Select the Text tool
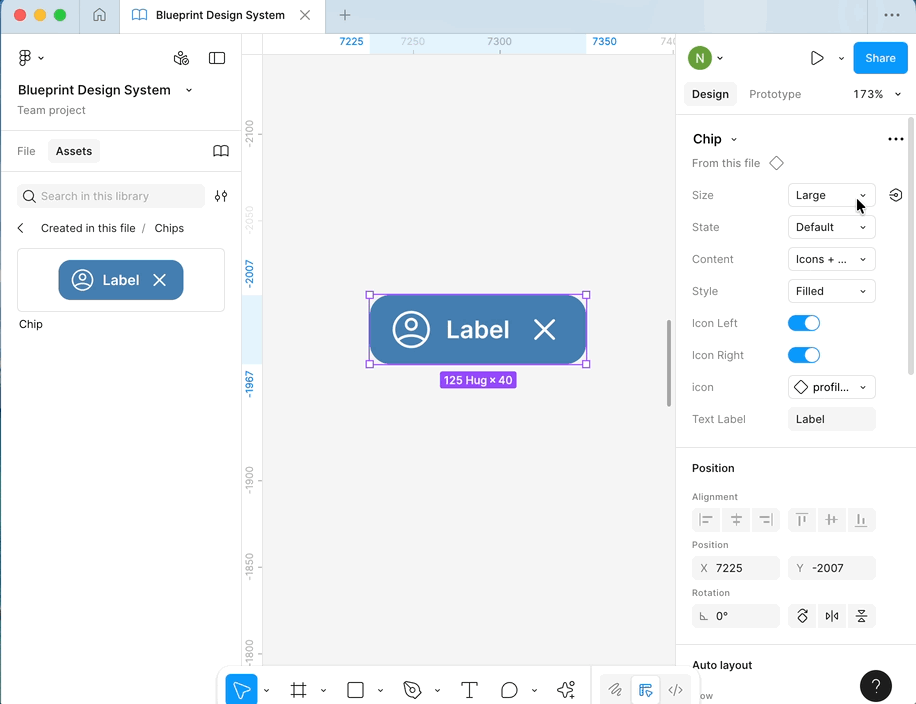Screen dimensions: 916x704 pos(469,690)
